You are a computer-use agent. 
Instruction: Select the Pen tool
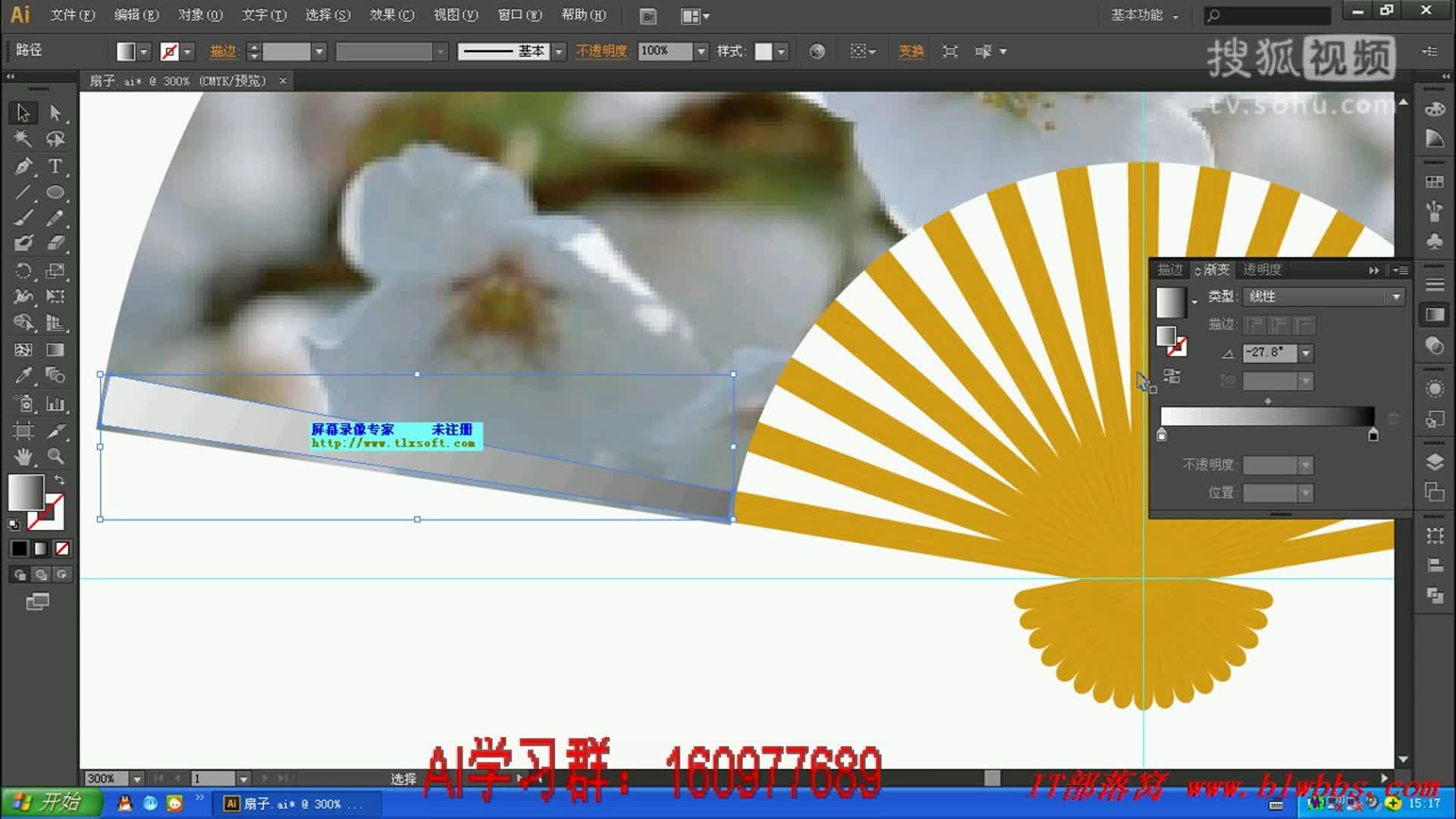22,166
